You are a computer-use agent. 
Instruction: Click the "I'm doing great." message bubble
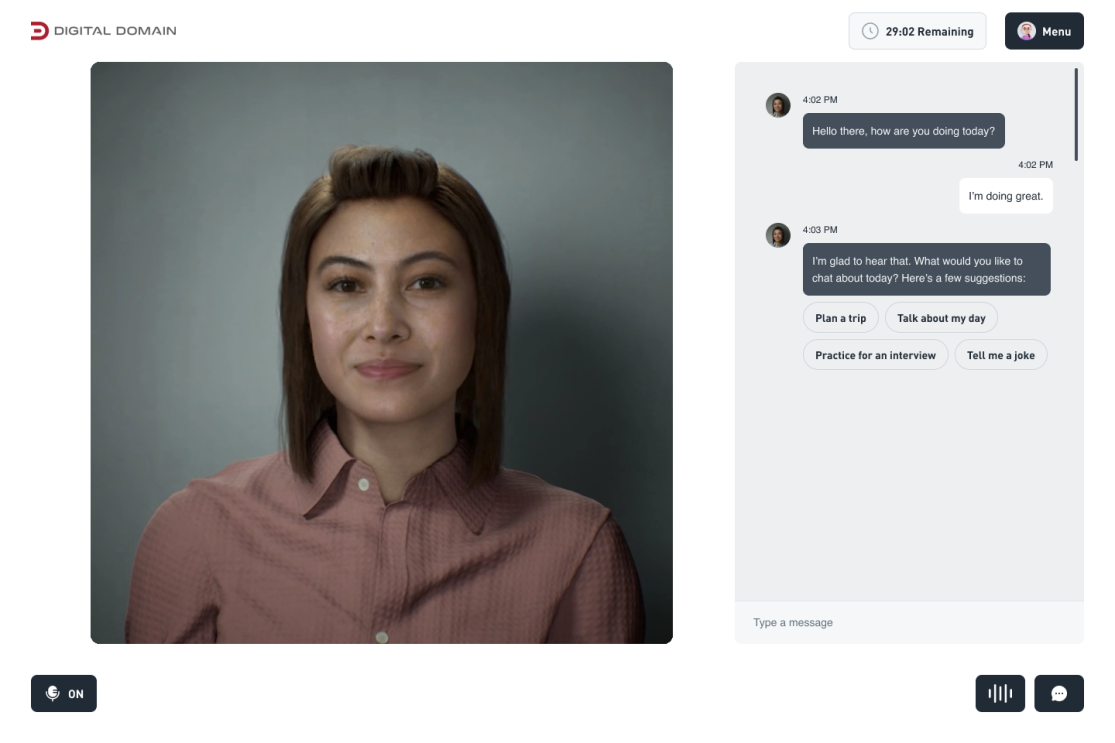tap(1005, 196)
